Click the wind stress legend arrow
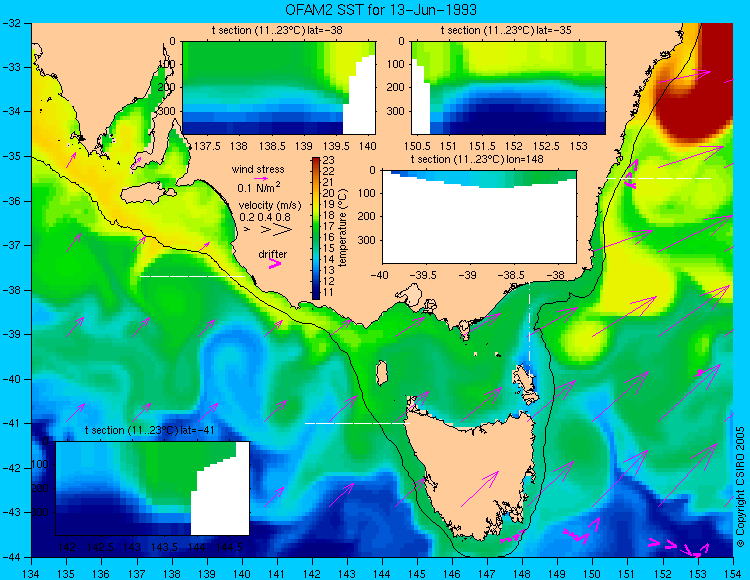750x580 pixels. click(261, 178)
